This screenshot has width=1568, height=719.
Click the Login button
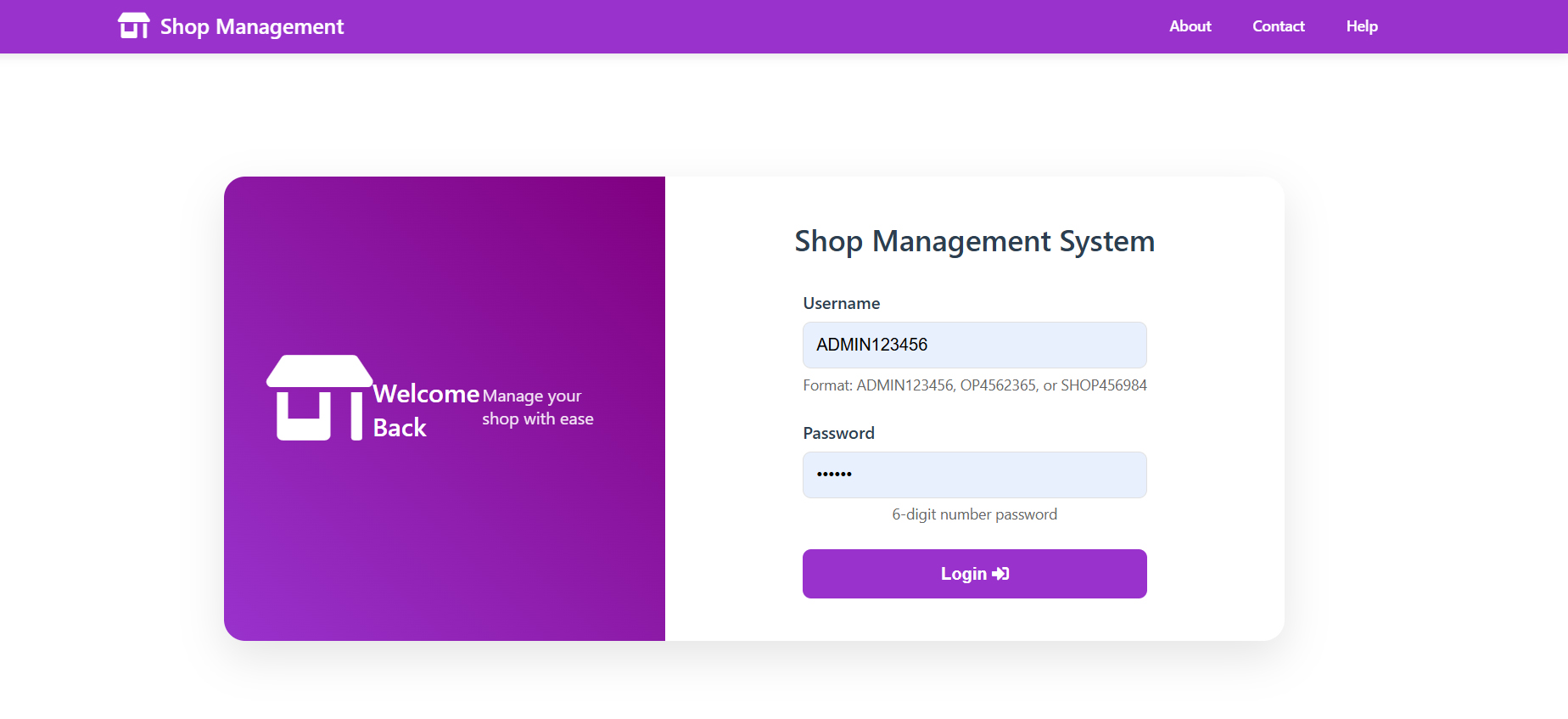coord(974,574)
